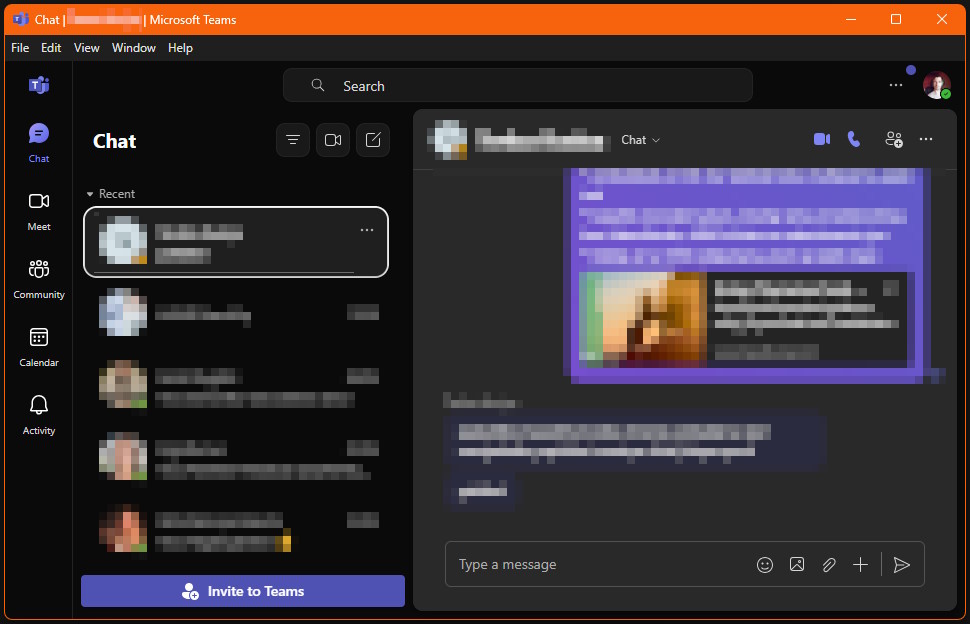Open the emoji picker
The width and height of the screenshot is (970, 624).
[x=765, y=565]
